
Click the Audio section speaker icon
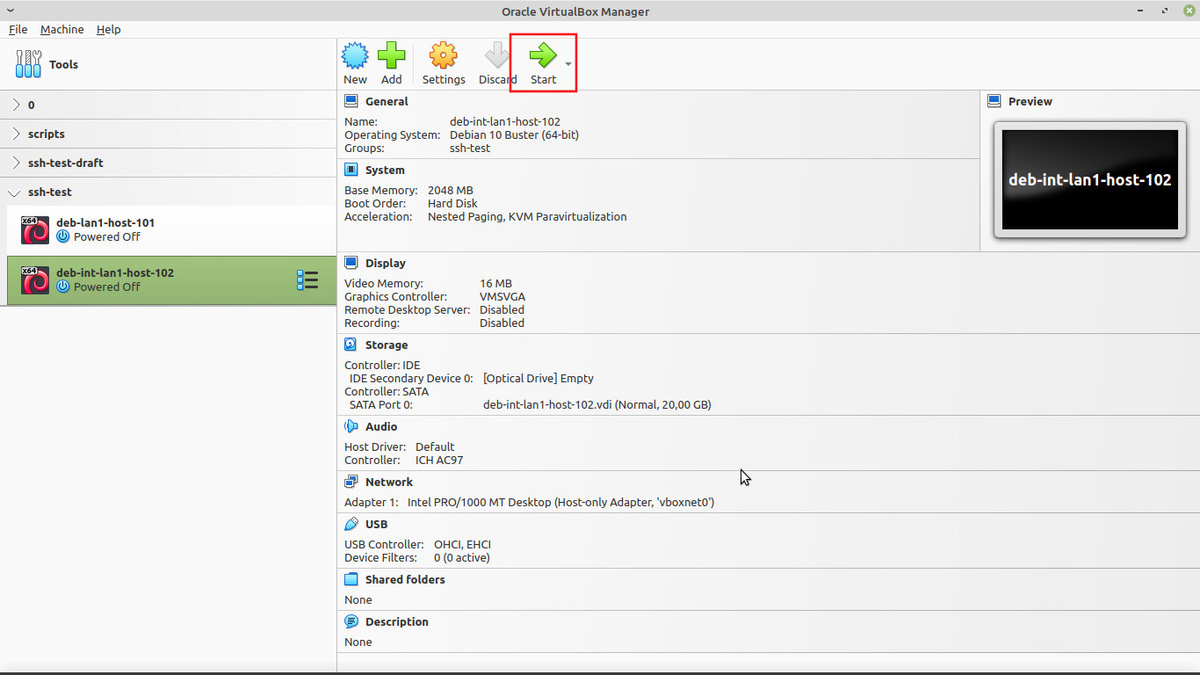pyautogui.click(x=351, y=426)
